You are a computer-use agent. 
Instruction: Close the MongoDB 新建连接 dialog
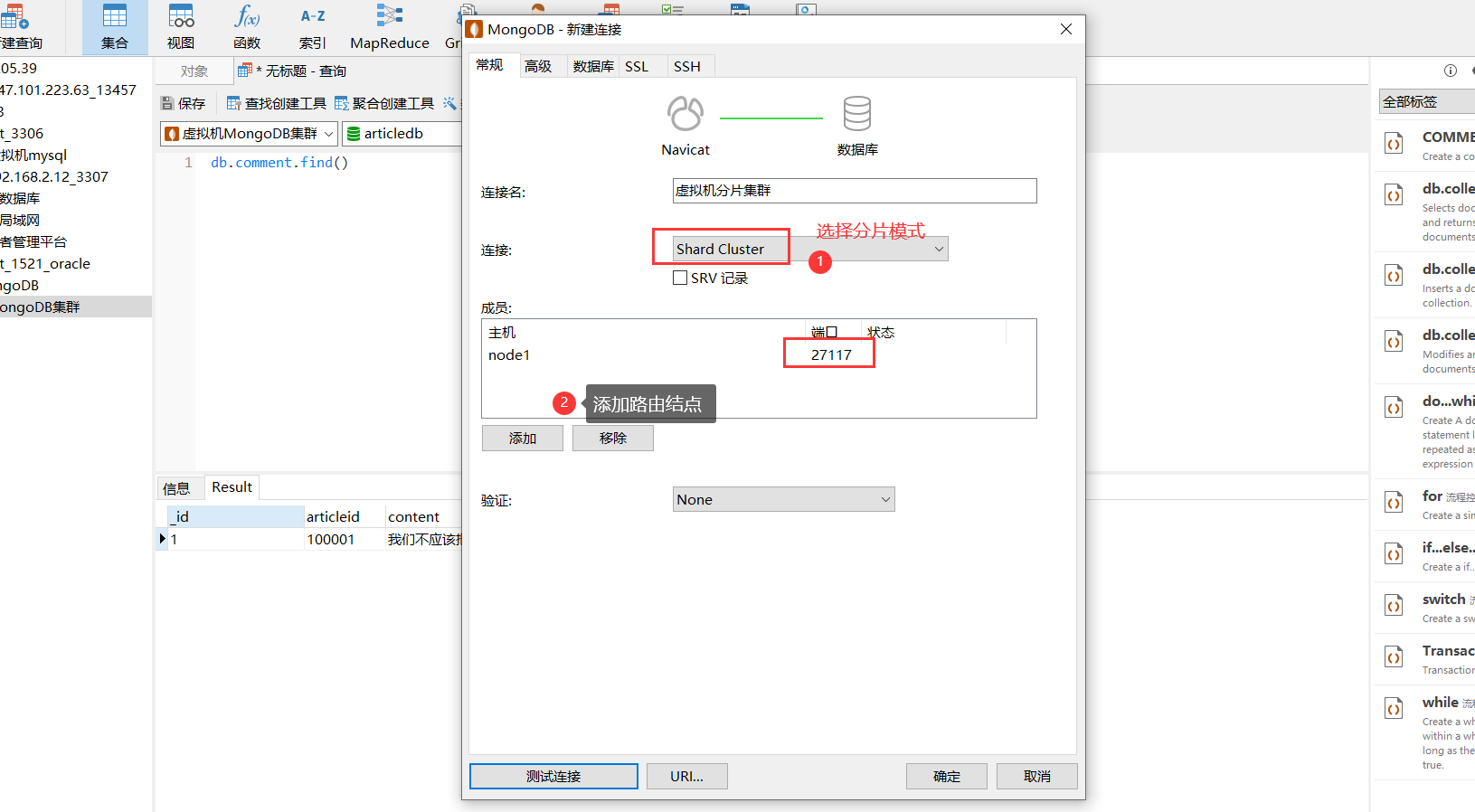click(x=1066, y=29)
